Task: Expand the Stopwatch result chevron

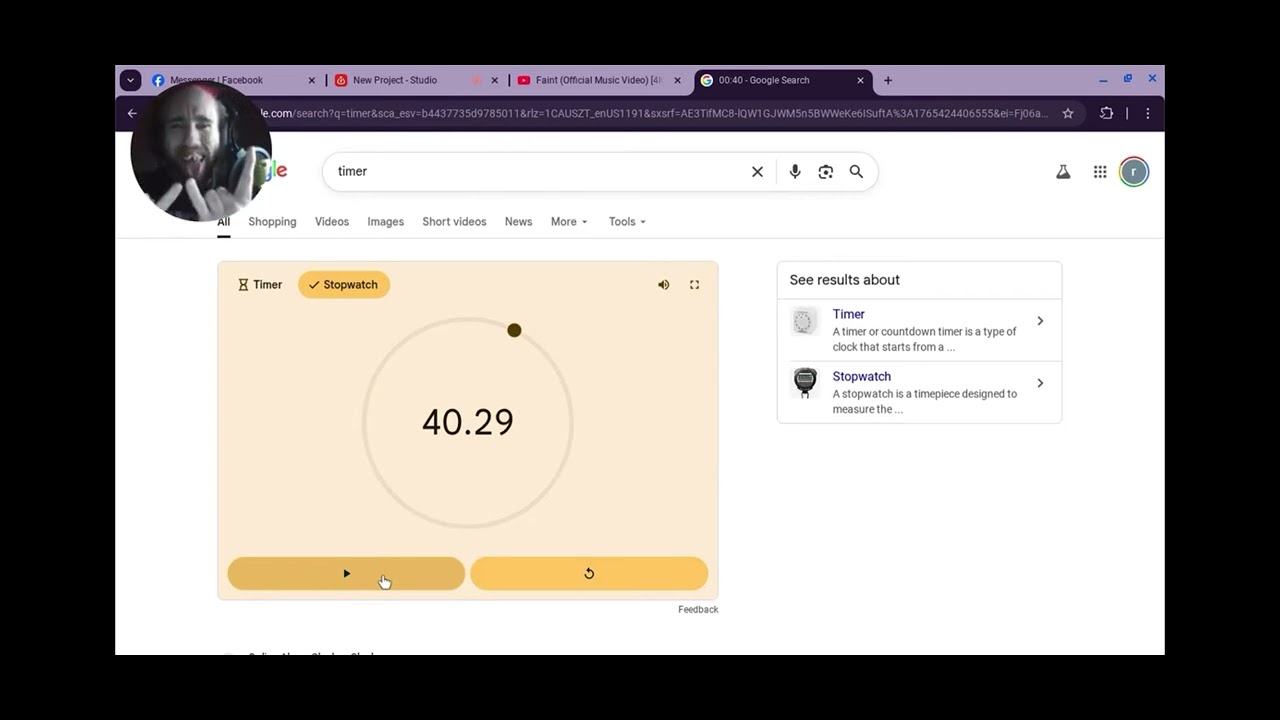Action: (1040, 383)
